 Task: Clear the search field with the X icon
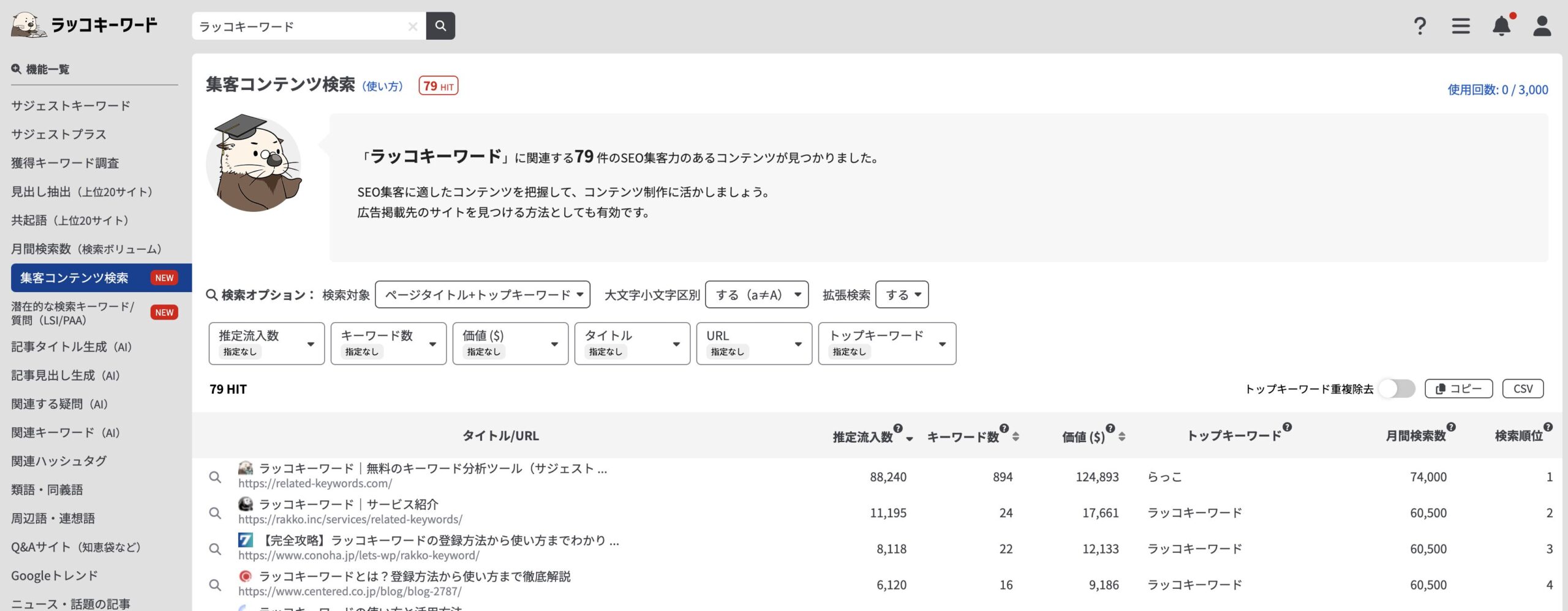413,26
